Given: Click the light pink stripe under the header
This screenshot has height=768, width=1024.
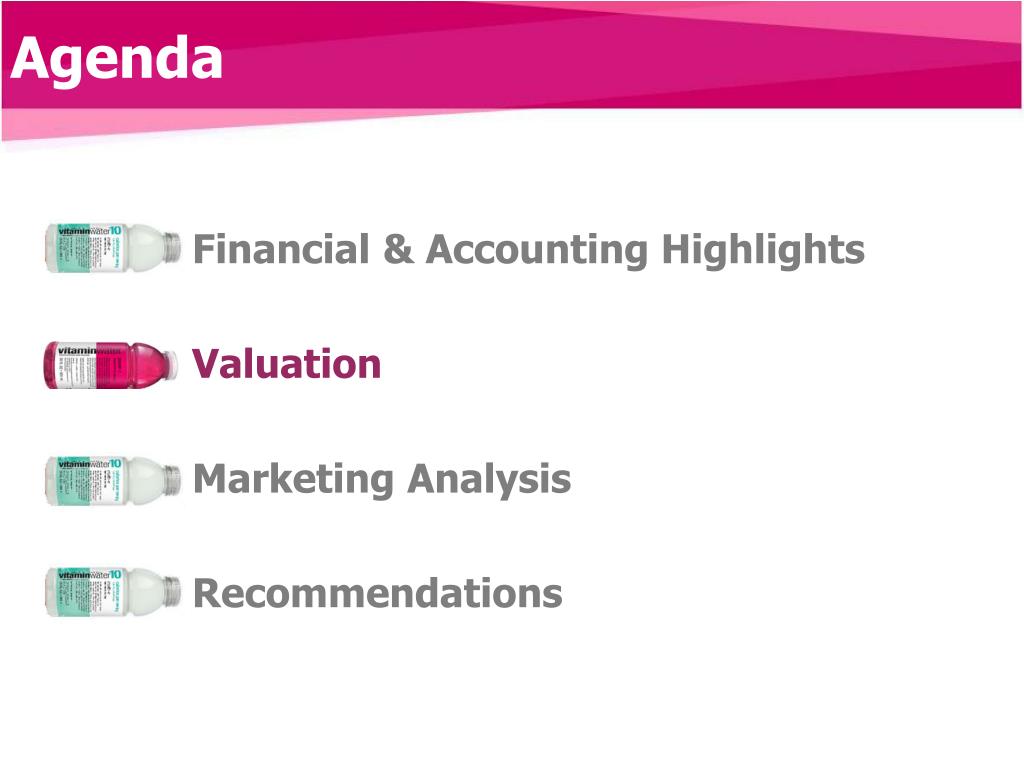Looking at the screenshot, I should 196,123.
